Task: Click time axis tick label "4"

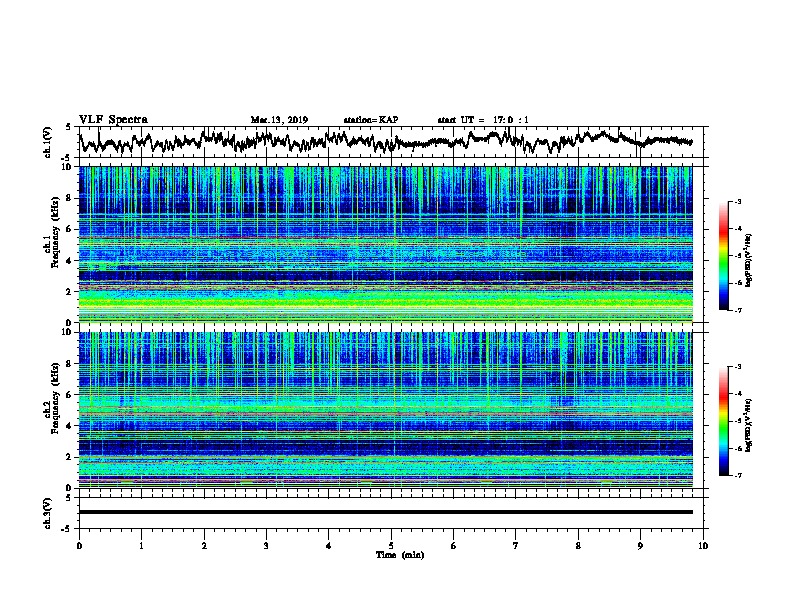Action: click(x=329, y=546)
